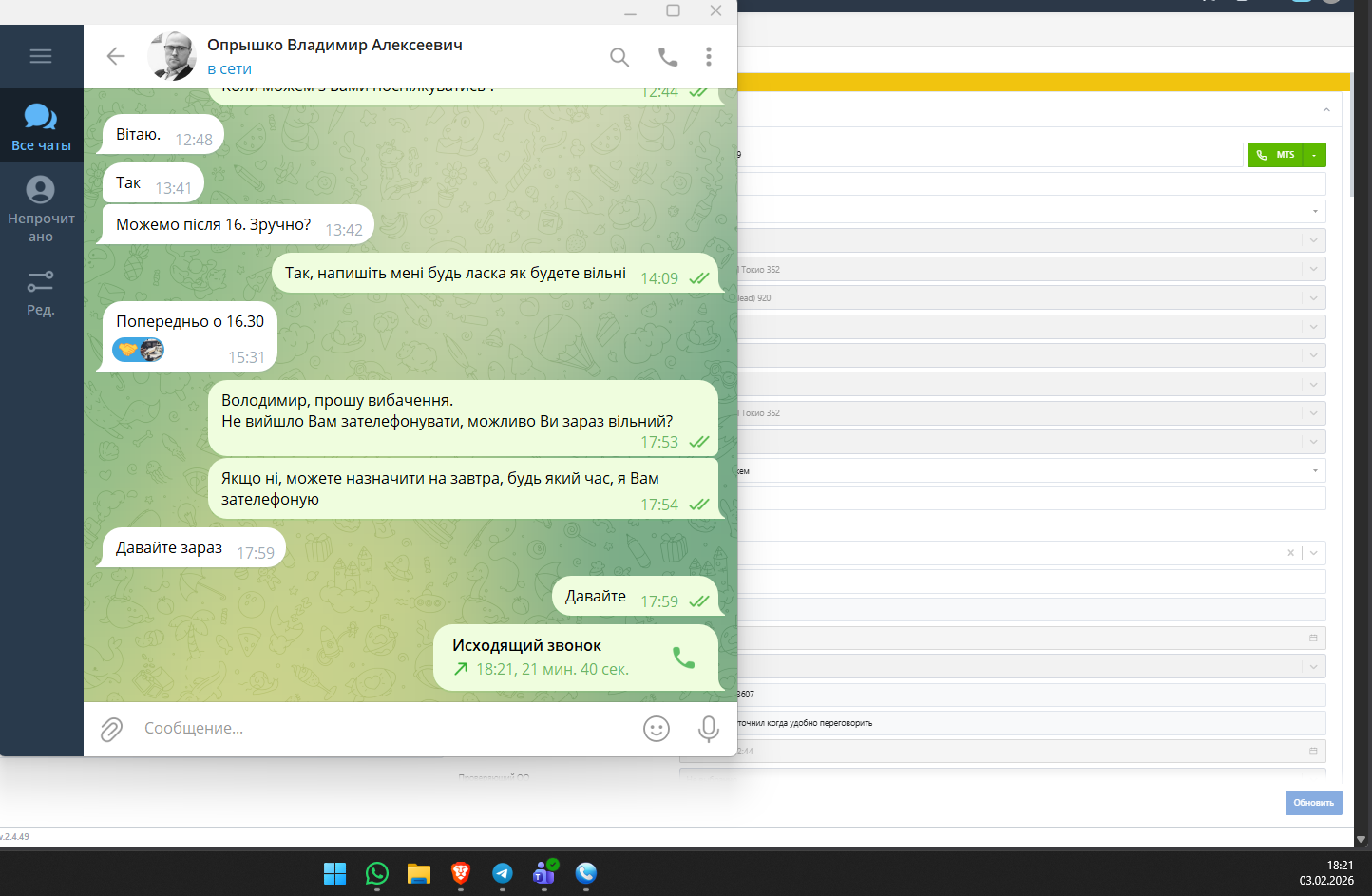Click the 'Исходящий звонок' call entry

pos(576,658)
